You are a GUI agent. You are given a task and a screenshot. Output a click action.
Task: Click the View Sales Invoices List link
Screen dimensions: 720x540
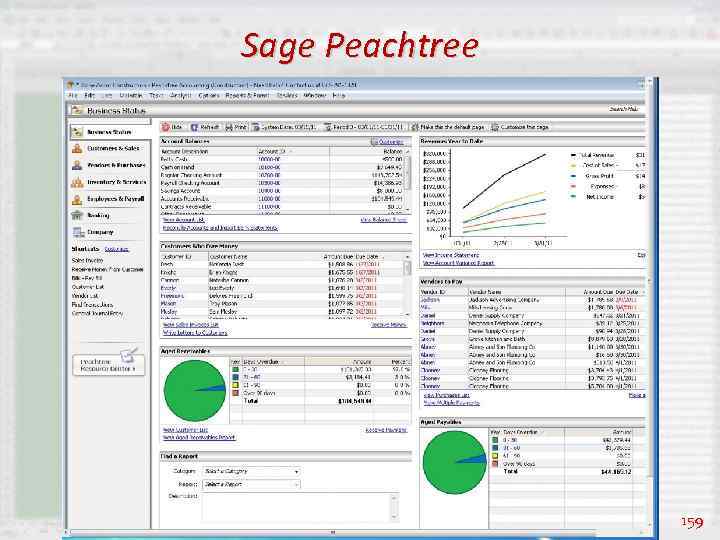point(191,325)
